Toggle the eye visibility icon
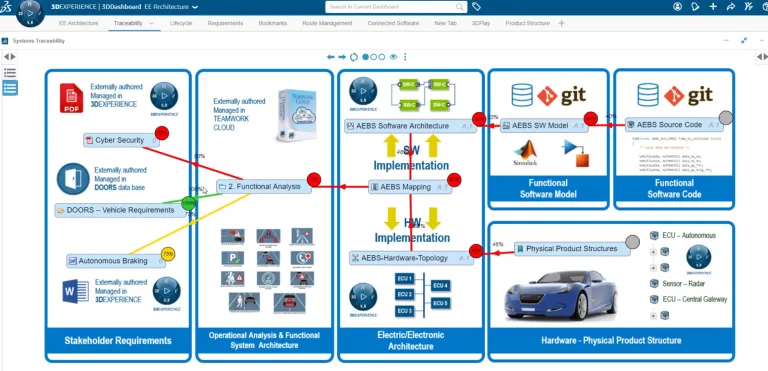 [393, 57]
